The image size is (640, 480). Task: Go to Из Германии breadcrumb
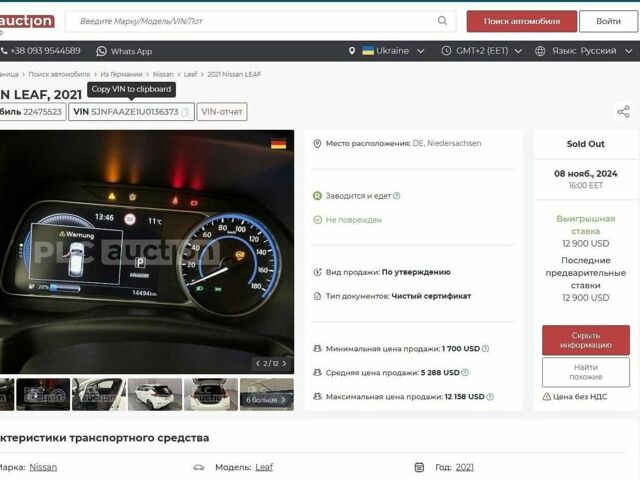(121, 74)
